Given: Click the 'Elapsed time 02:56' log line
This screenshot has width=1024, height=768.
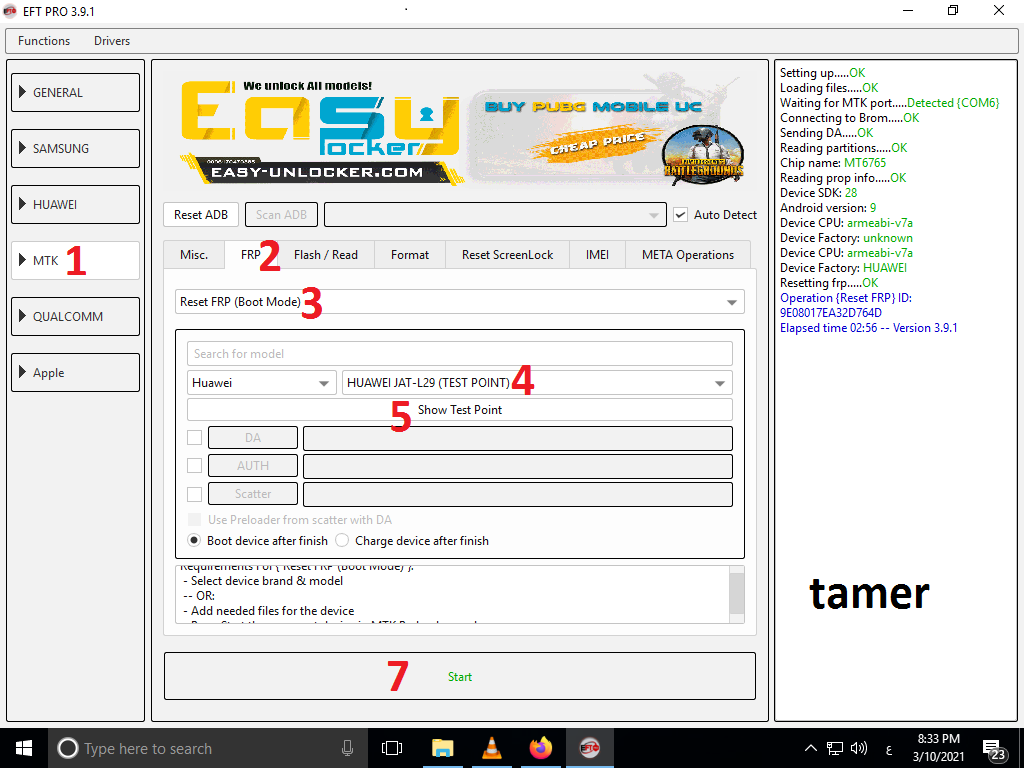Looking at the screenshot, I should coord(869,328).
